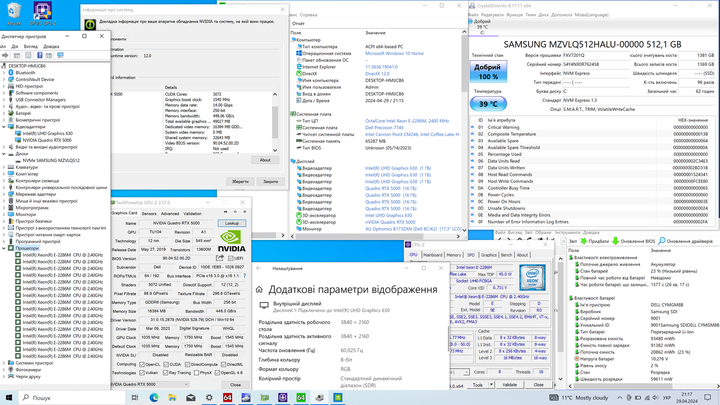
Task: Click the Lookup button in GPU-Z
Action: (x=231, y=223)
